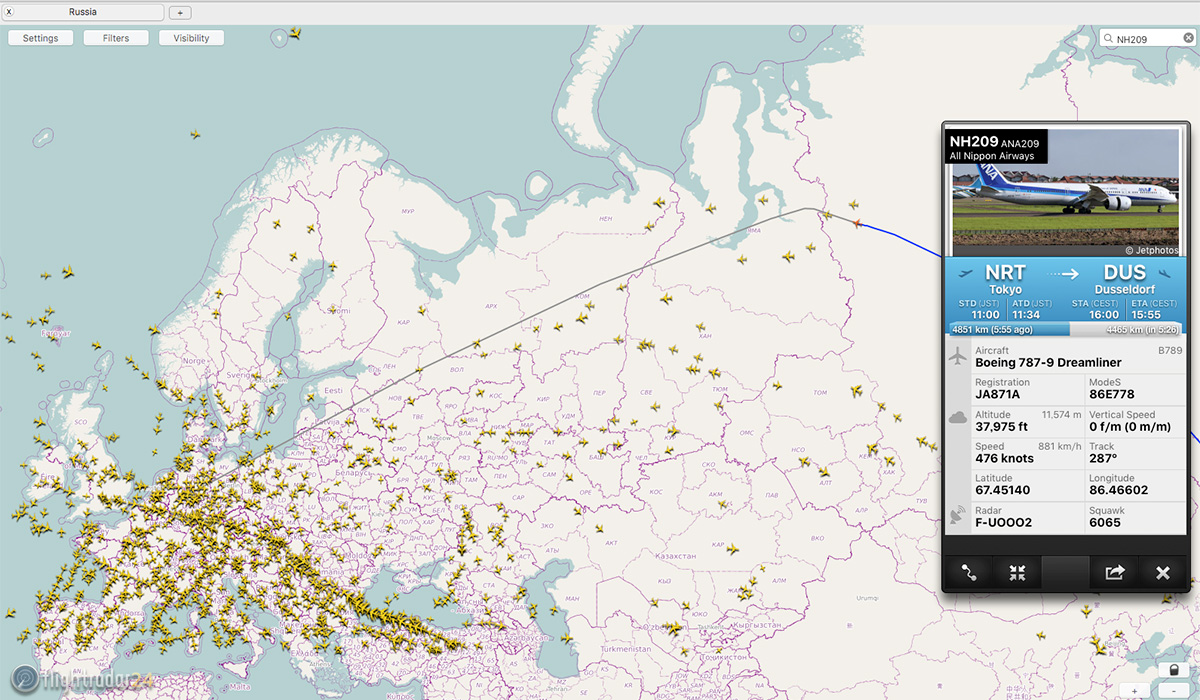The width and height of the screenshot is (1200, 700).
Task: Click the Boeing 787-9 Dreamliner aircraft type
Action: (x=1048, y=363)
